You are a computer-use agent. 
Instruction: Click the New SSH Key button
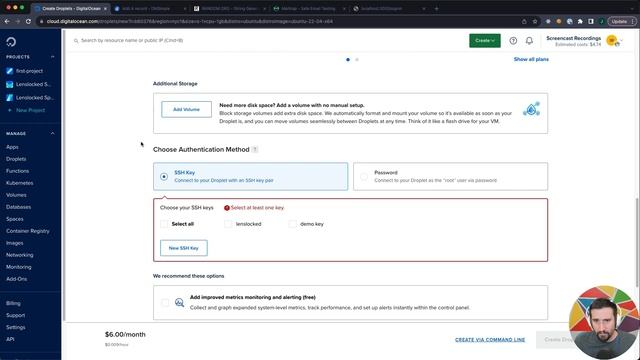click(x=184, y=248)
